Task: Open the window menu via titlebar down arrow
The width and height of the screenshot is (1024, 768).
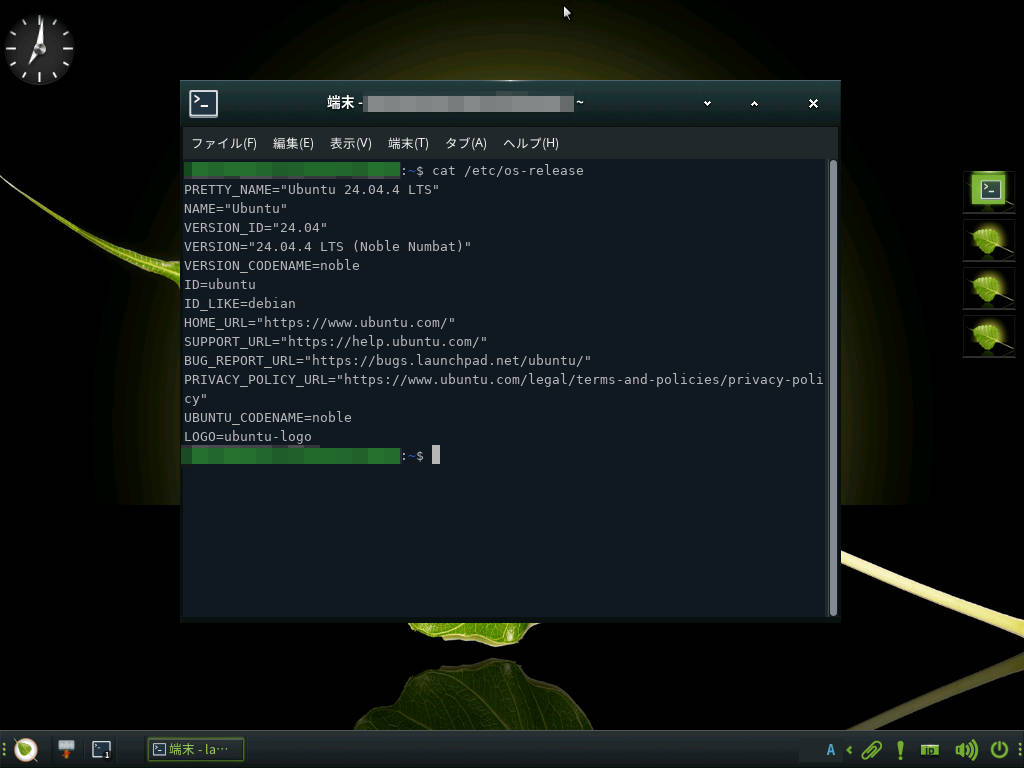Action: coord(707,103)
